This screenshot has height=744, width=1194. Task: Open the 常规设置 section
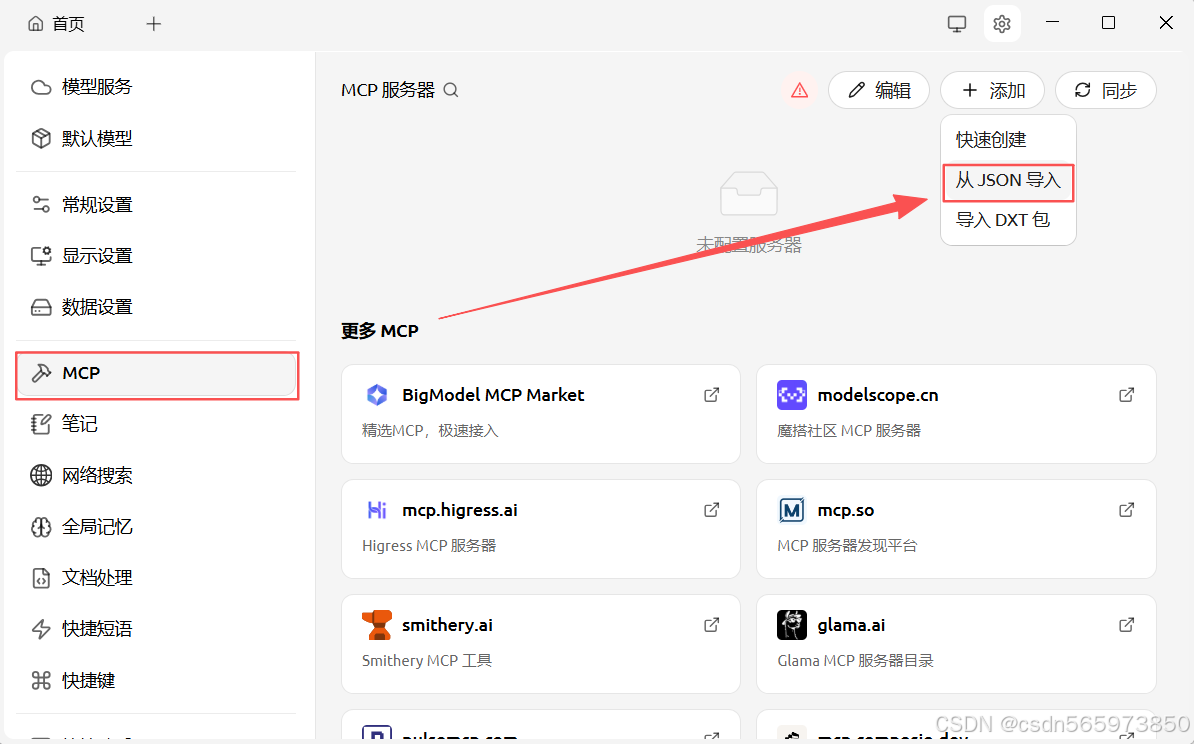pyautogui.click(x=156, y=205)
